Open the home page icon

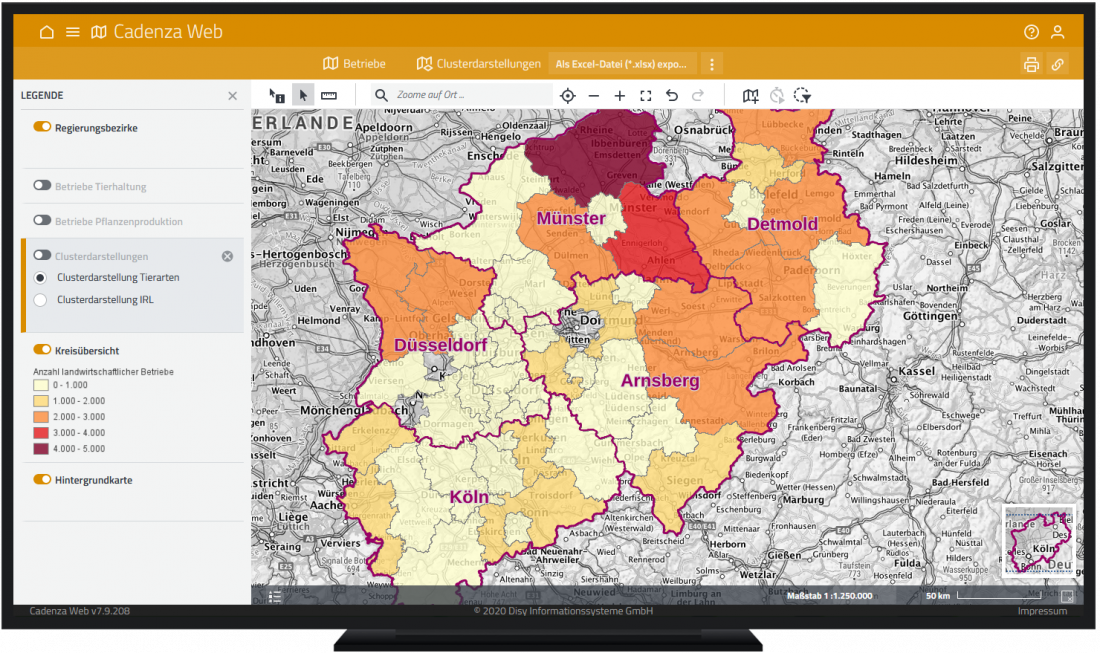(x=46, y=32)
